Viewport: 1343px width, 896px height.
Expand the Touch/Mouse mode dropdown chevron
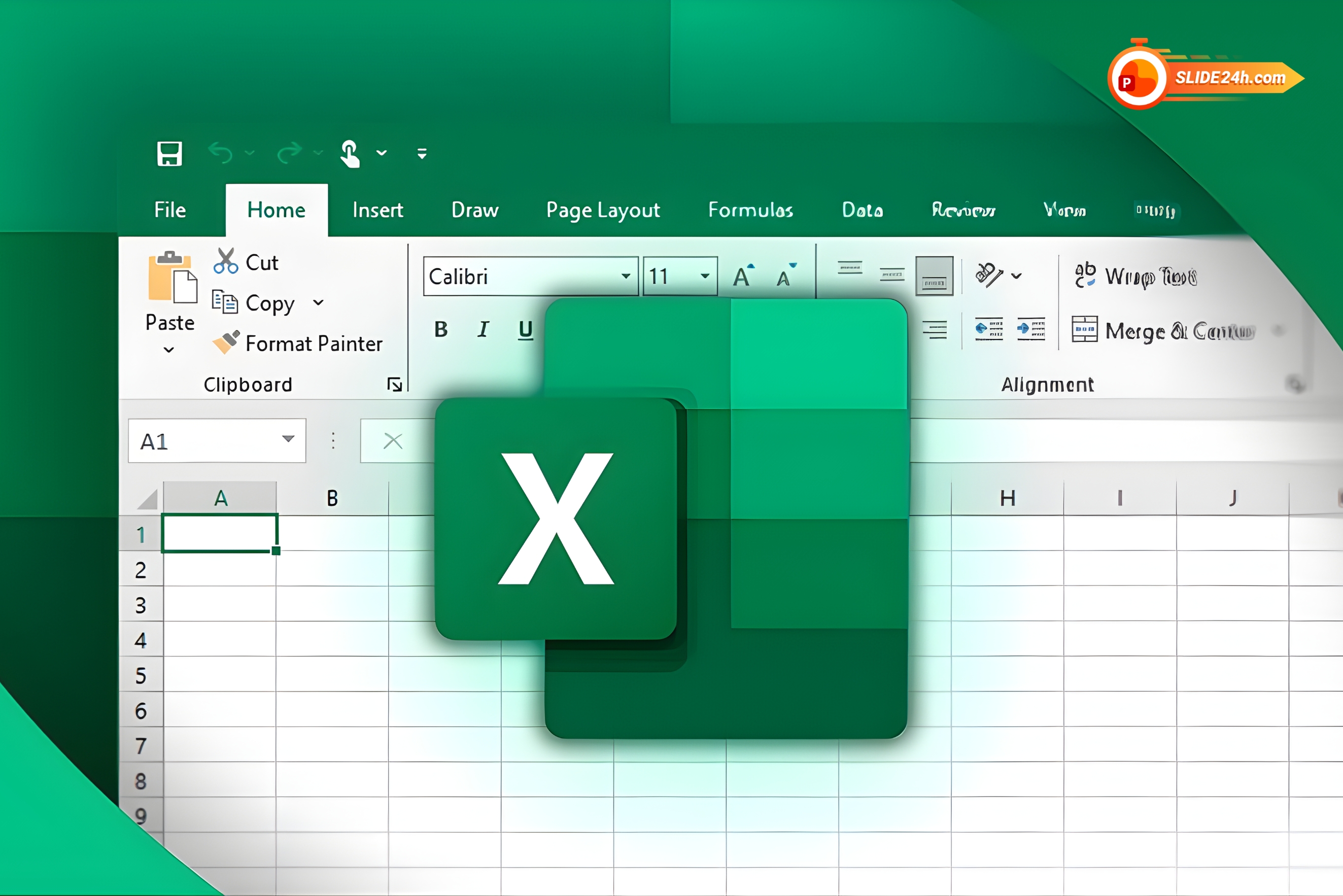(x=381, y=153)
